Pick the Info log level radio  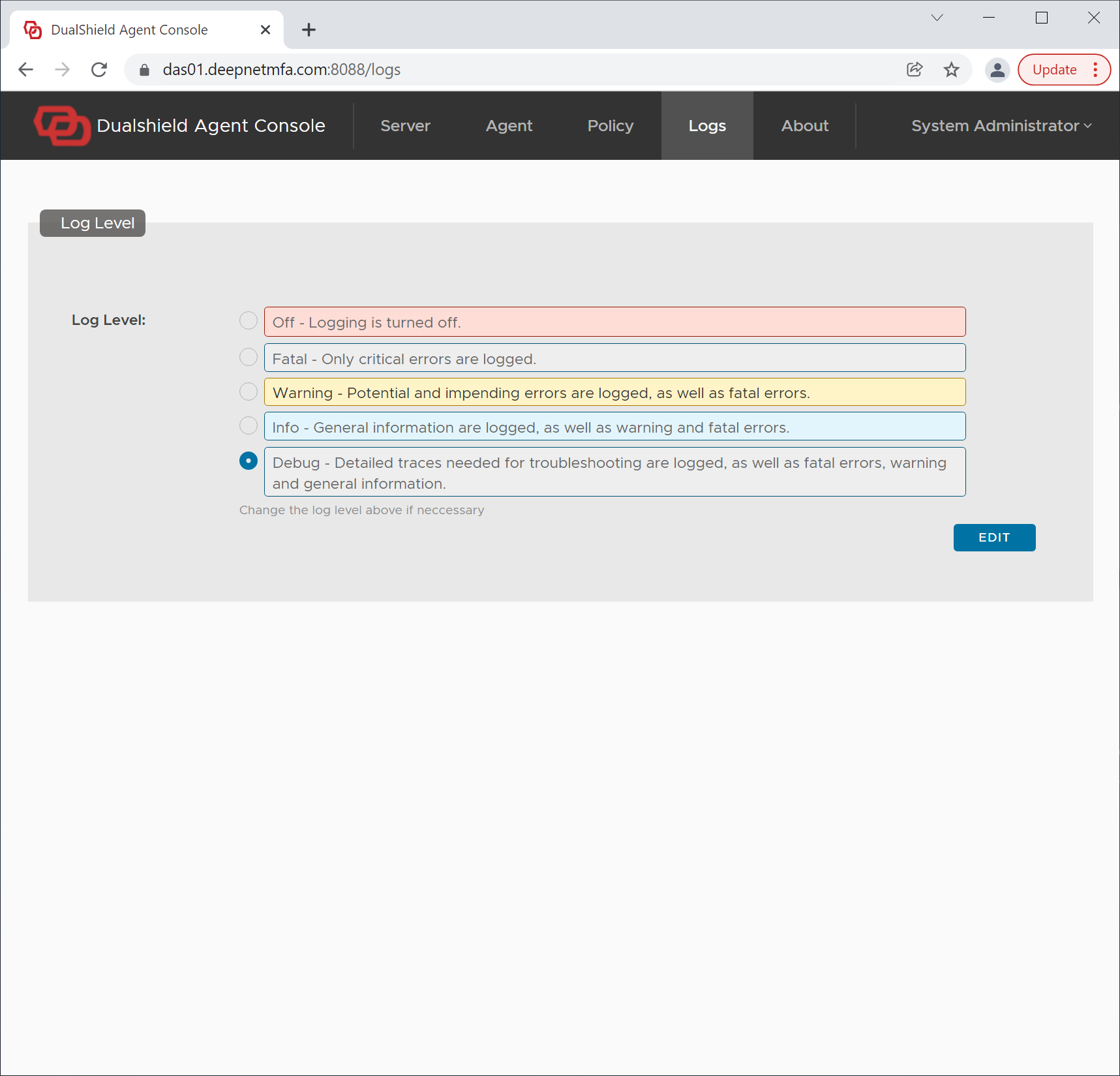pos(249,425)
